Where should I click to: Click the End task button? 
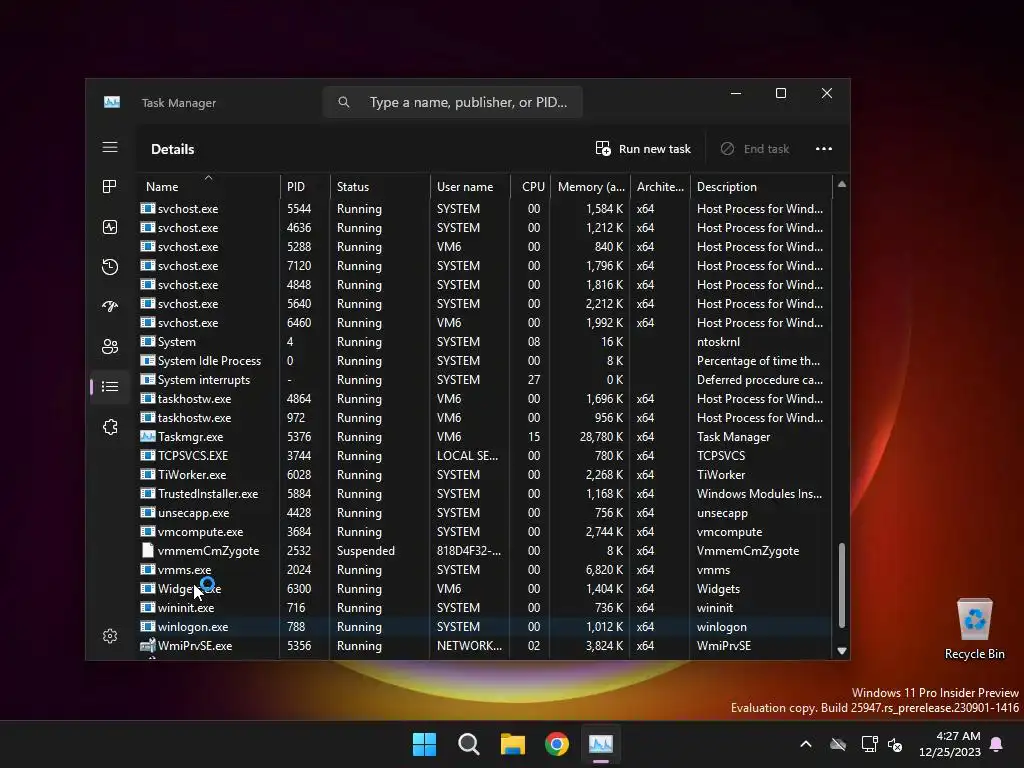[x=755, y=149]
